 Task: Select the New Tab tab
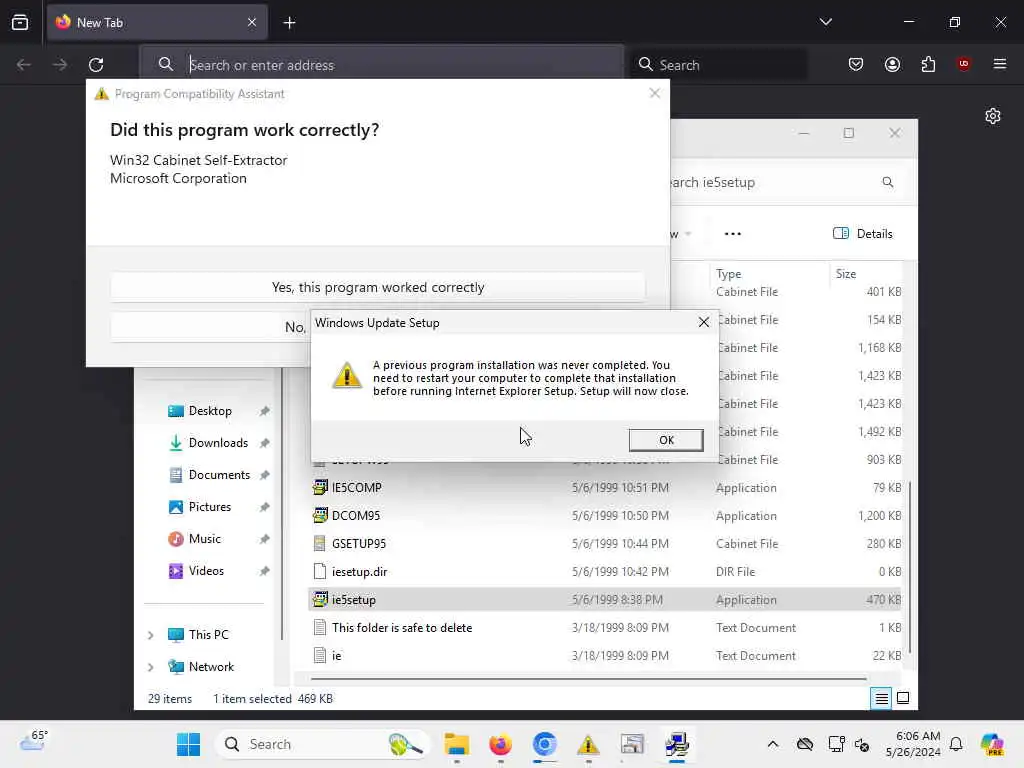coord(157,22)
